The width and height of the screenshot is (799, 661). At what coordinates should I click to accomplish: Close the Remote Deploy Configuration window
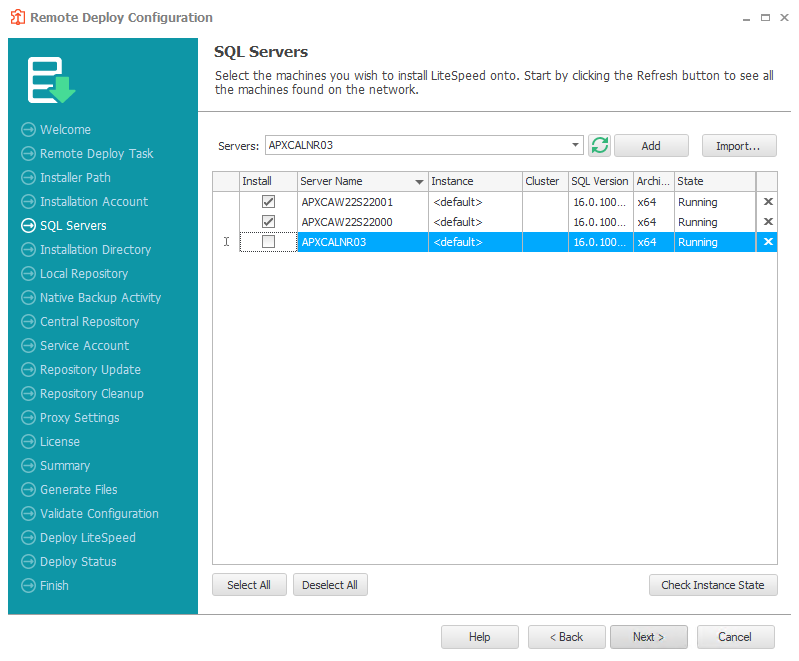[784, 17]
